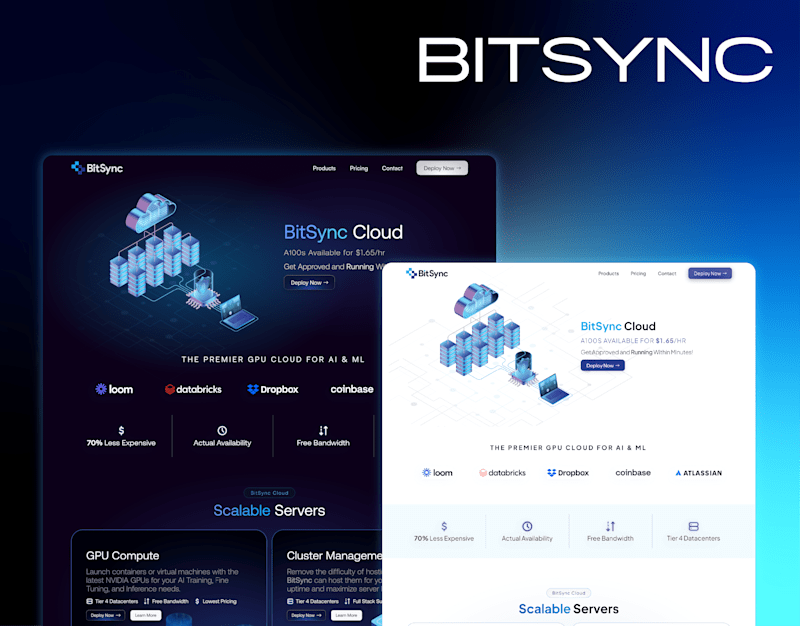The image size is (800, 626).
Task: Click the Scalable Servers heading in dark mockup
Action: [x=269, y=511]
